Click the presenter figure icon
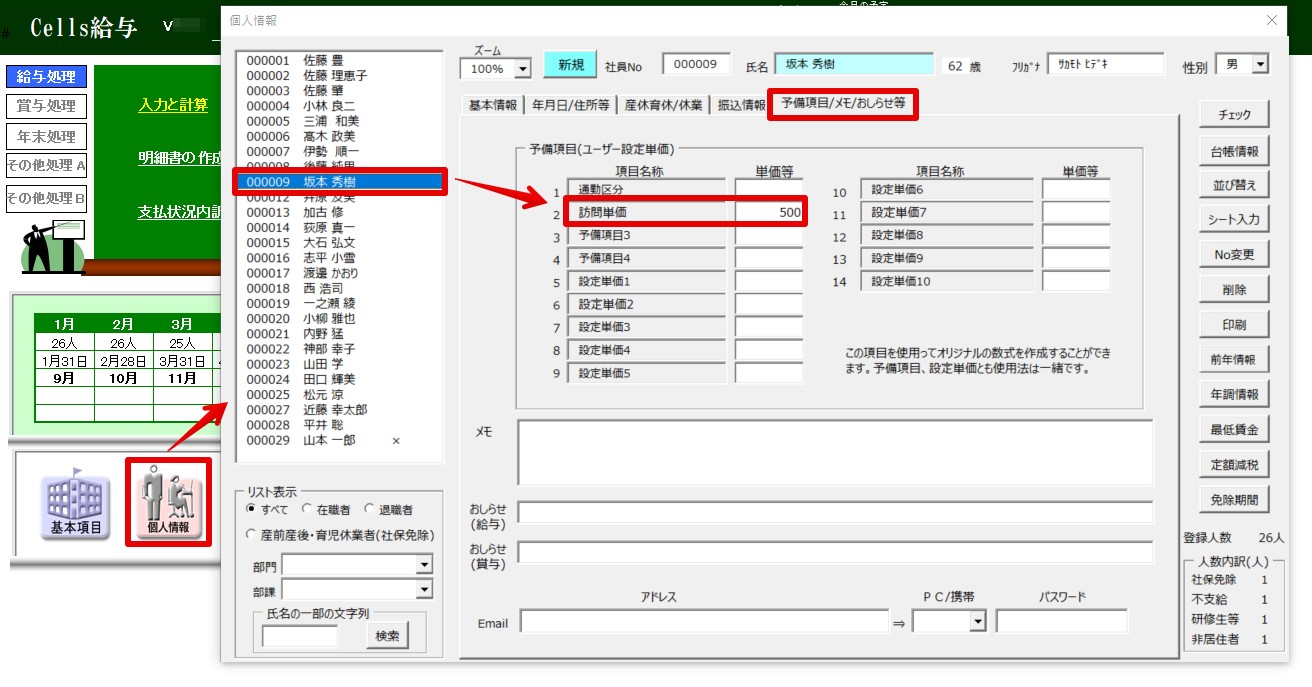 point(52,247)
